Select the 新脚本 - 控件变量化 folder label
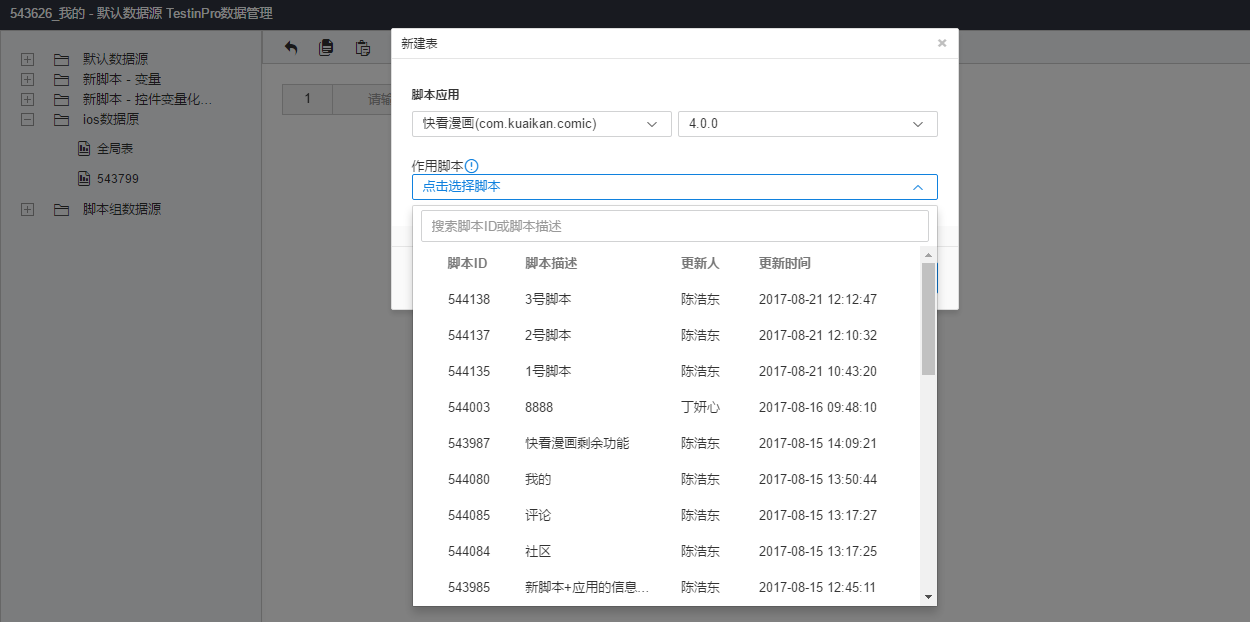The width and height of the screenshot is (1250, 622). (x=148, y=99)
